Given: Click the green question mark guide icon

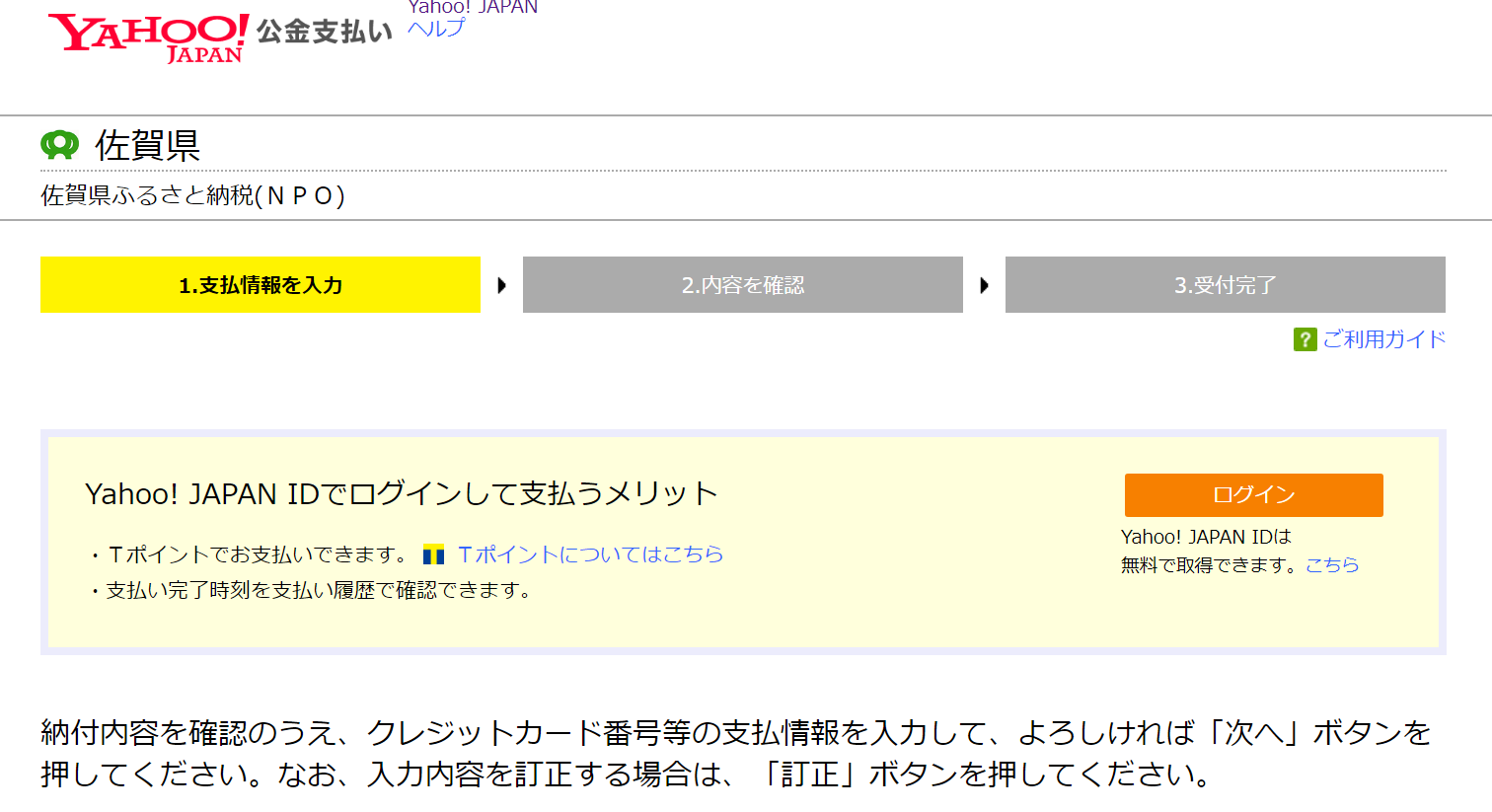Looking at the screenshot, I should [x=1305, y=339].
